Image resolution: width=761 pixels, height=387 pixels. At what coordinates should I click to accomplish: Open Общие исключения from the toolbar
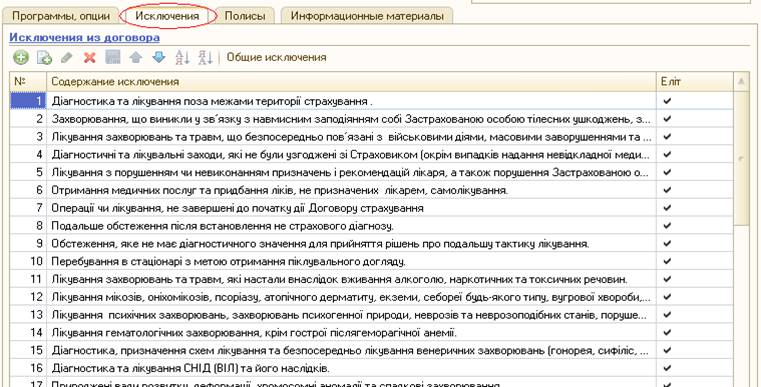click(276, 57)
